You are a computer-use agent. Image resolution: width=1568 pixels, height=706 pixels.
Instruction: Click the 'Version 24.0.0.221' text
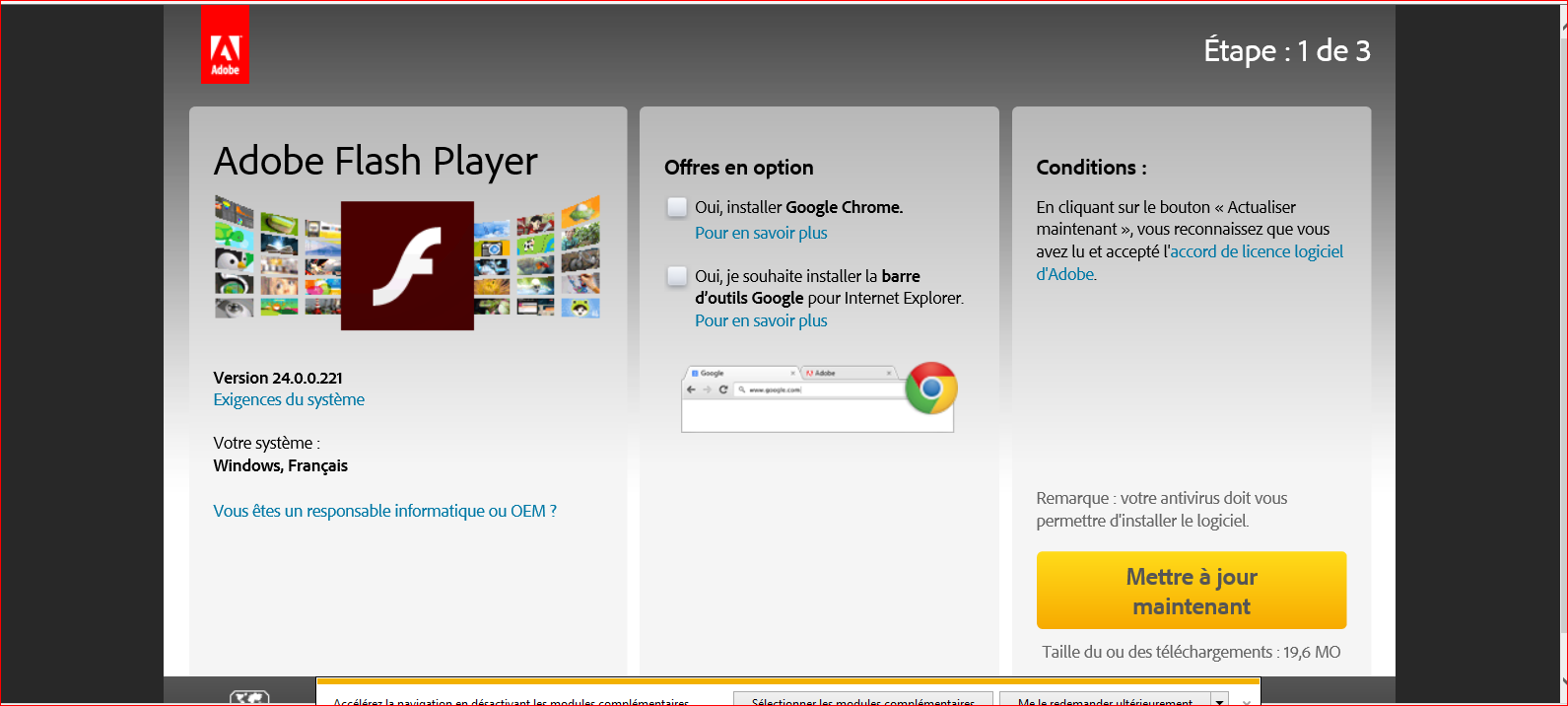click(x=278, y=378)
